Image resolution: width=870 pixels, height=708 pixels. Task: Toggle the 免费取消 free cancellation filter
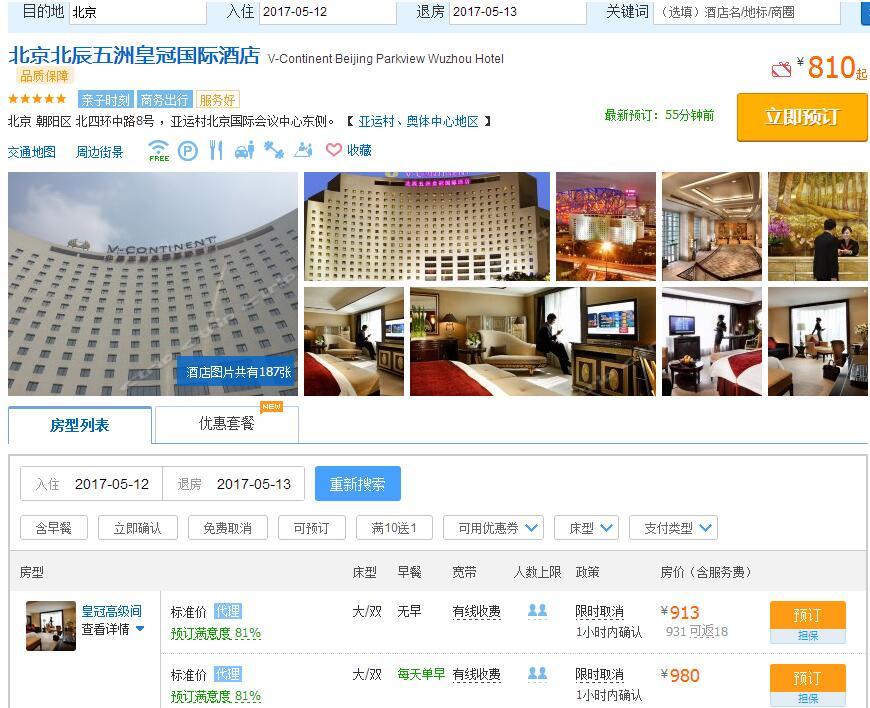227,528
